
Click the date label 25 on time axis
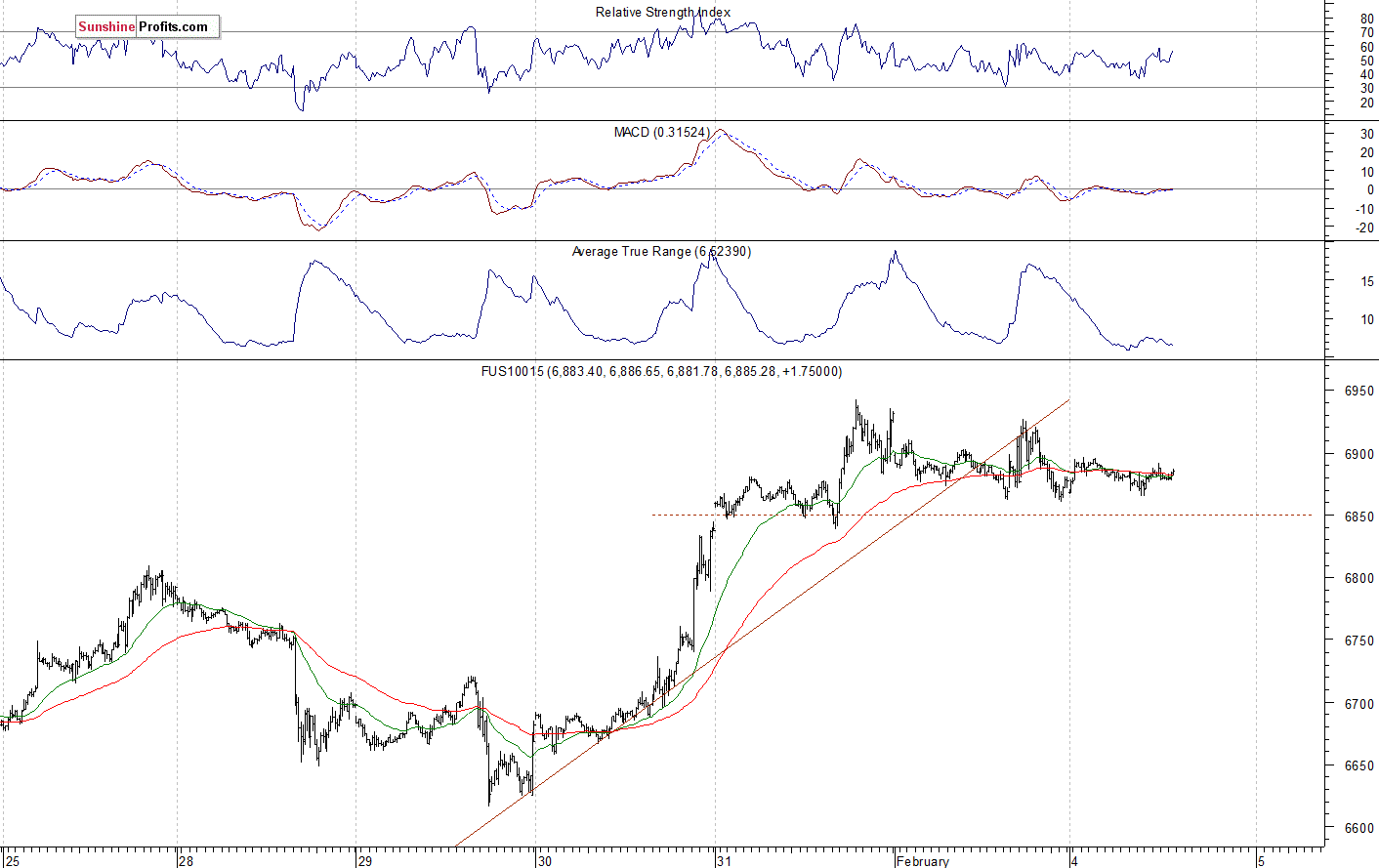pos(12,861)
